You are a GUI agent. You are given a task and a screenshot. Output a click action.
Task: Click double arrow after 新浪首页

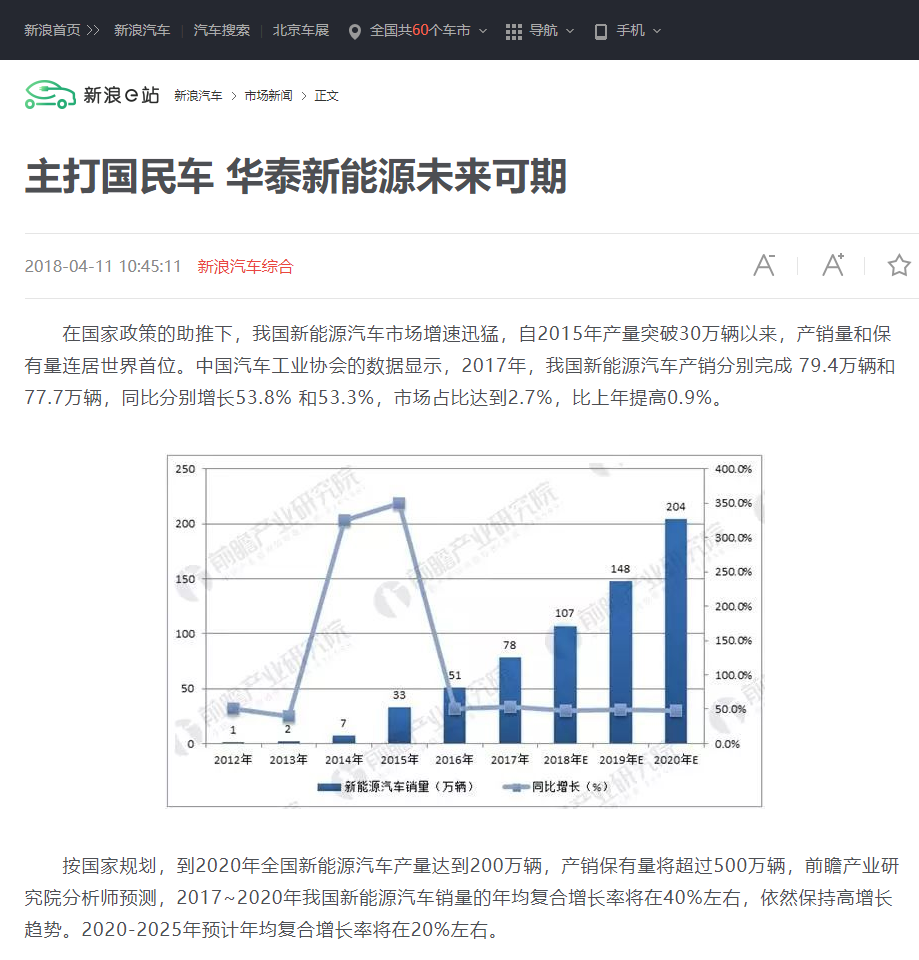93,31
